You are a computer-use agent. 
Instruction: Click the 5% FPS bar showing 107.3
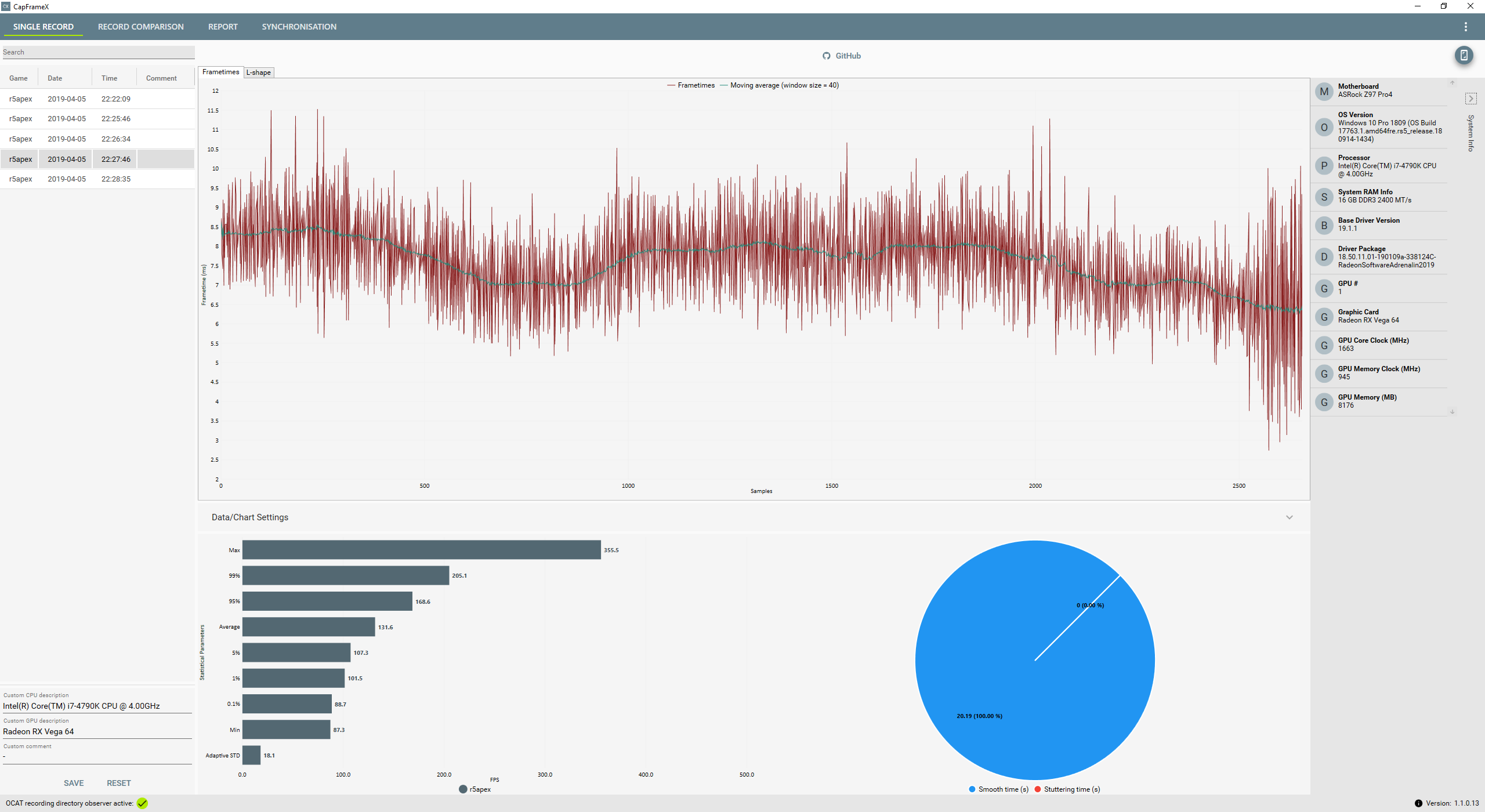click(296, 652)
